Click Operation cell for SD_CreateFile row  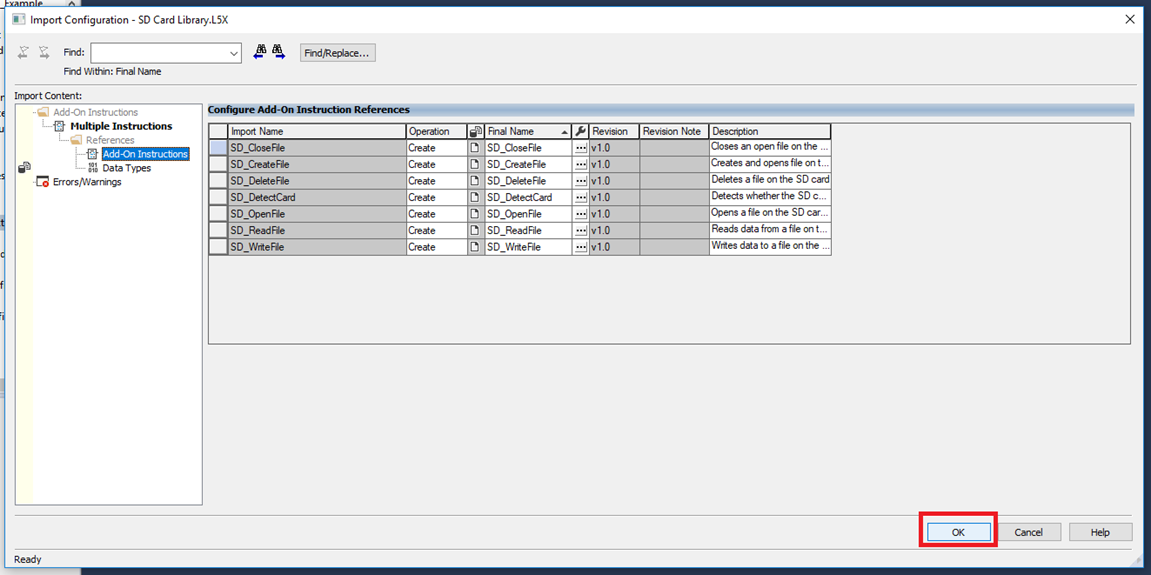tap(436, 164)
